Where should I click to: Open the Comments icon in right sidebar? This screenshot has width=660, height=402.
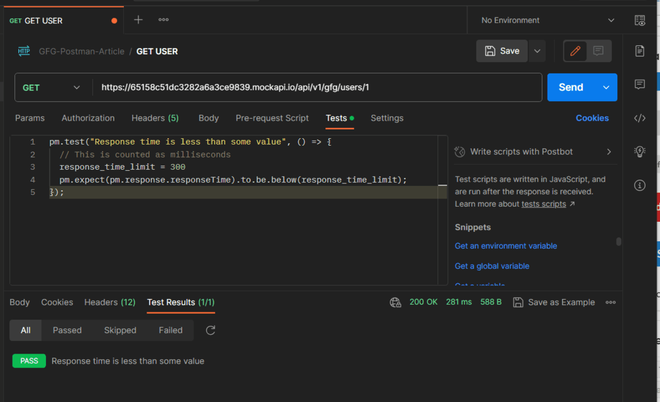(x=640, y=85)
